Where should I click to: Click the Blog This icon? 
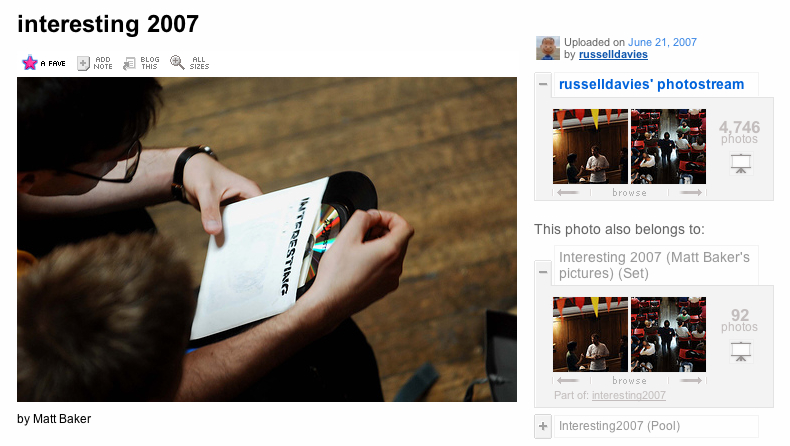[x=129, y=63]
